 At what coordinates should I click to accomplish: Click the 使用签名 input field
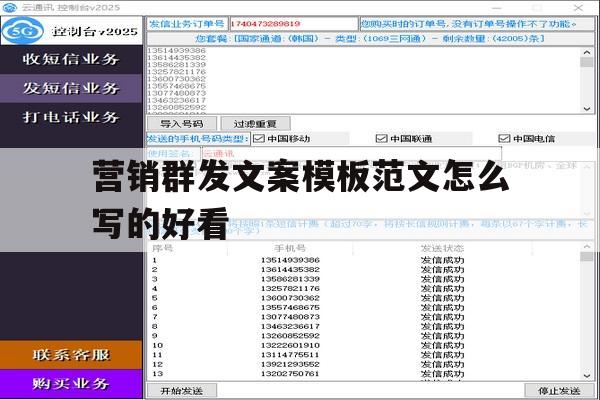click(351, 153)
